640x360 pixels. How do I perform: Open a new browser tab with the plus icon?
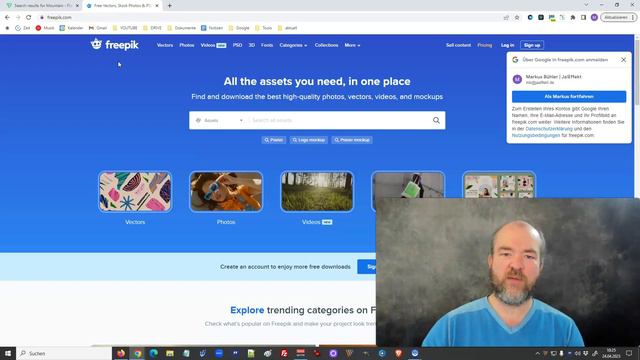tap(169, 6)
